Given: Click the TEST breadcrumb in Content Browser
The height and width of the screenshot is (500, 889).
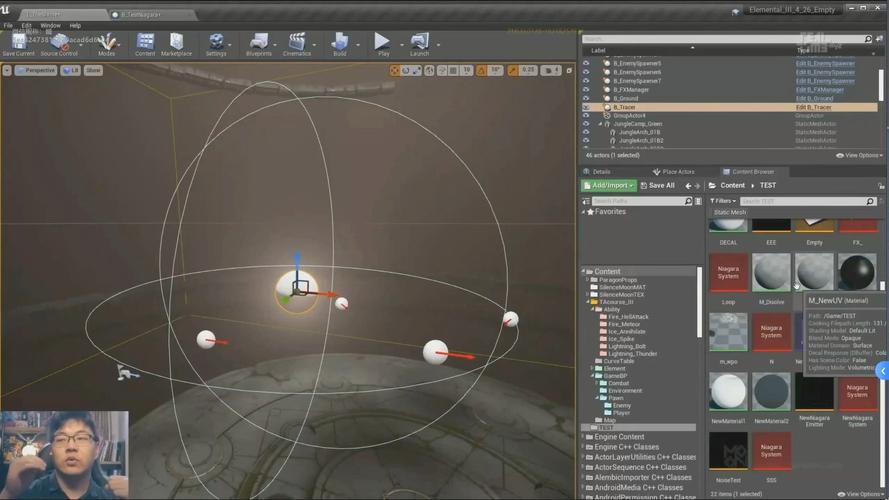Looking at the screenshot, I should (768, 185).
